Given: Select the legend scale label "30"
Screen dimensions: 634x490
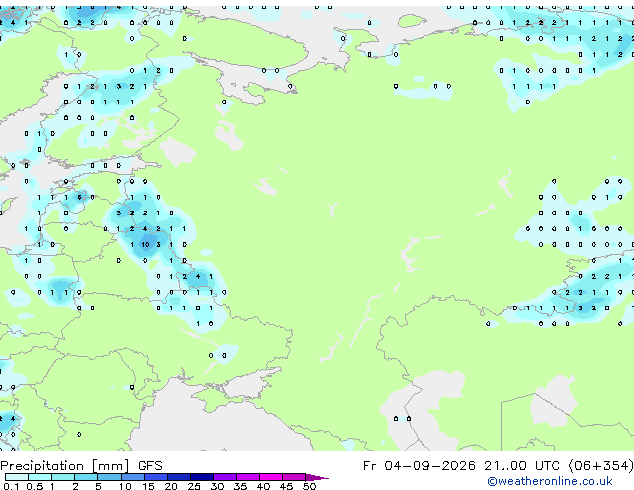Looking at the screenshot, I should click(x=217, y=486).
